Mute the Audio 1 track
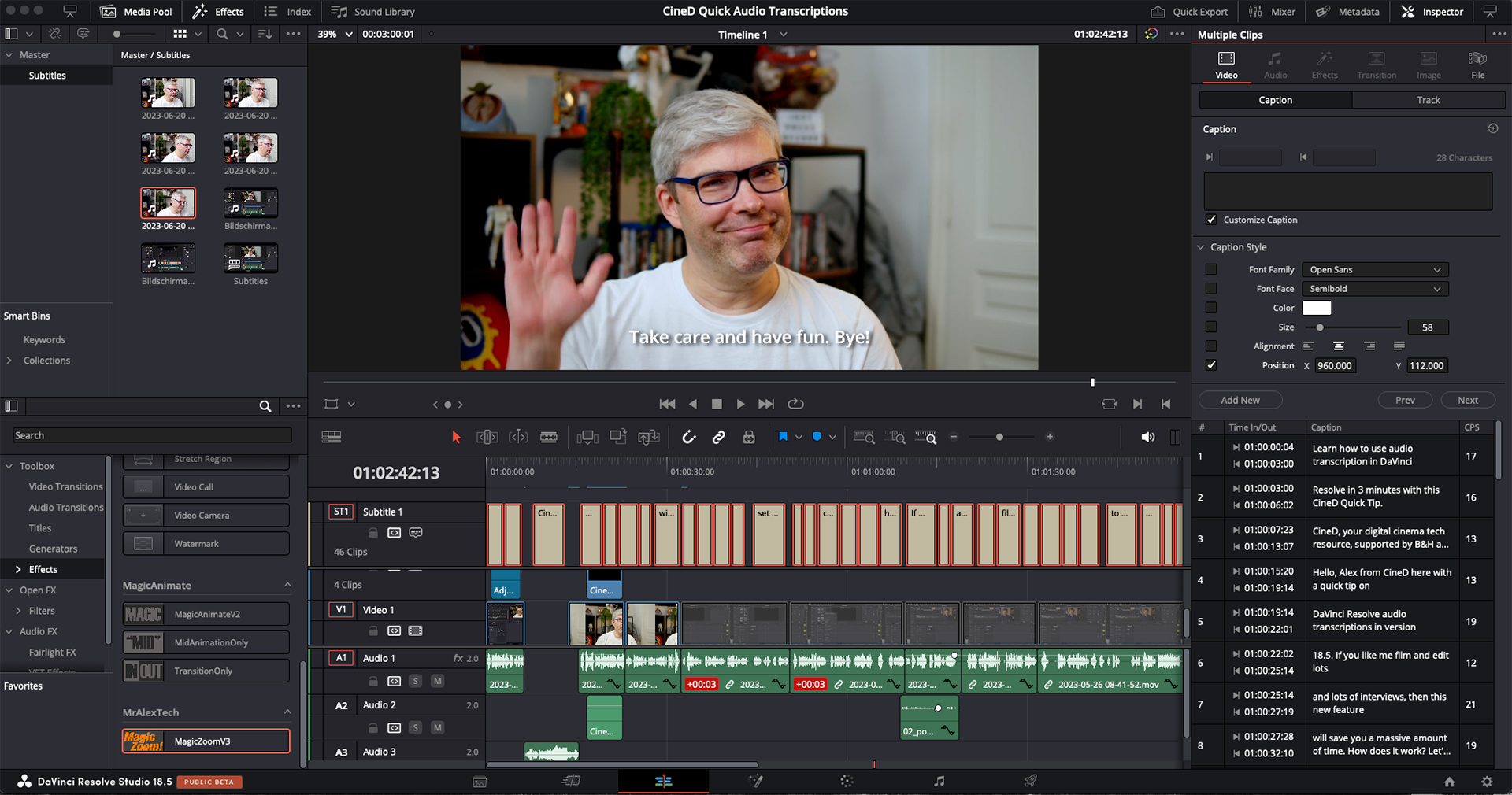 tap(437, 681)
